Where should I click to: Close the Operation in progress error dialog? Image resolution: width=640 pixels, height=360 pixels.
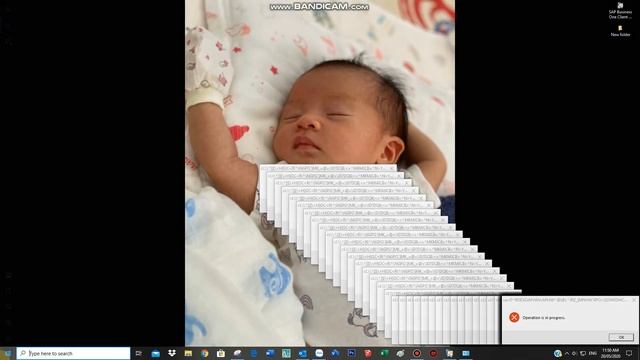[x=634, y=300]
